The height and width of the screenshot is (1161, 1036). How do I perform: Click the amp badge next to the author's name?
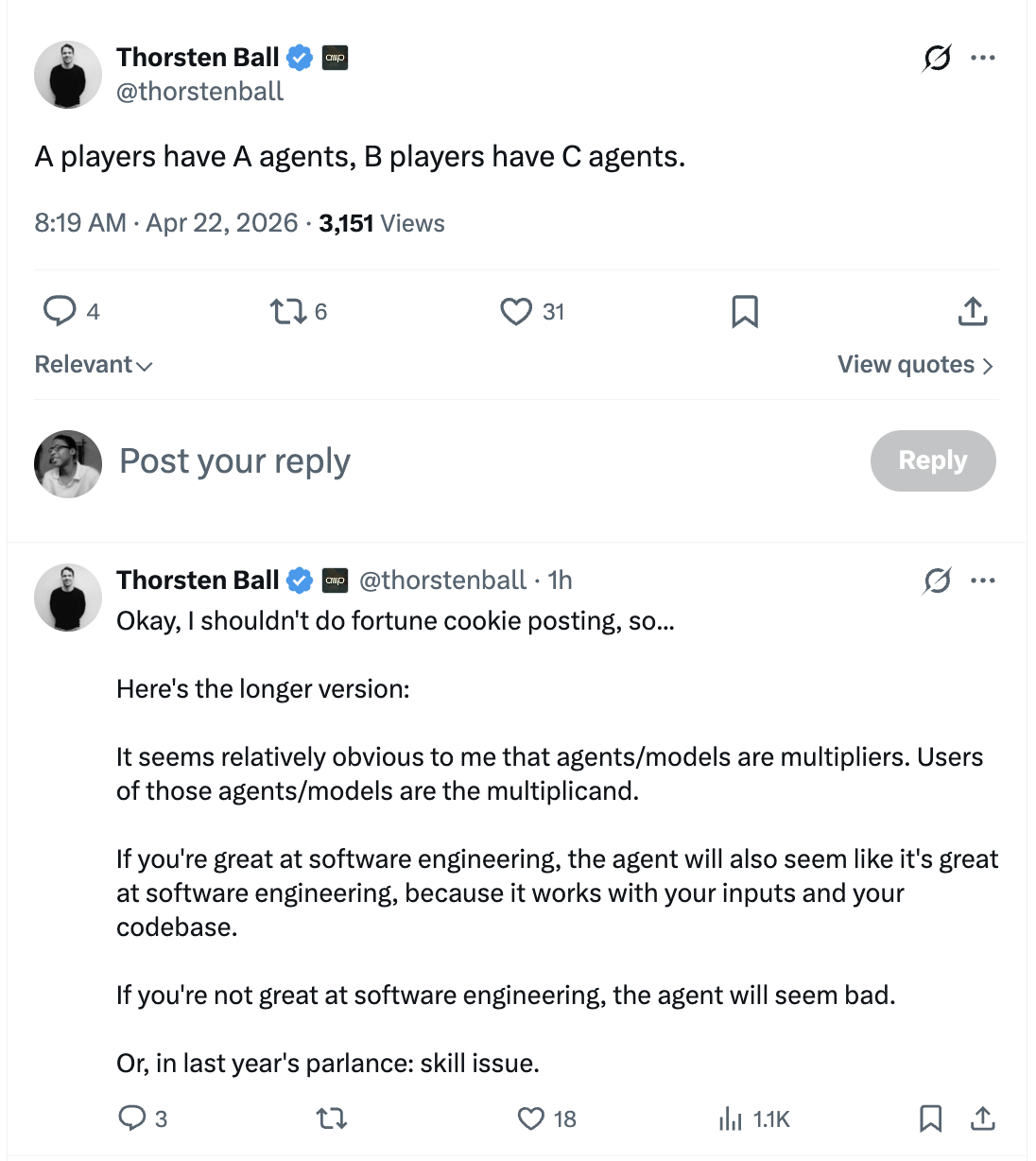pos(336,57)
